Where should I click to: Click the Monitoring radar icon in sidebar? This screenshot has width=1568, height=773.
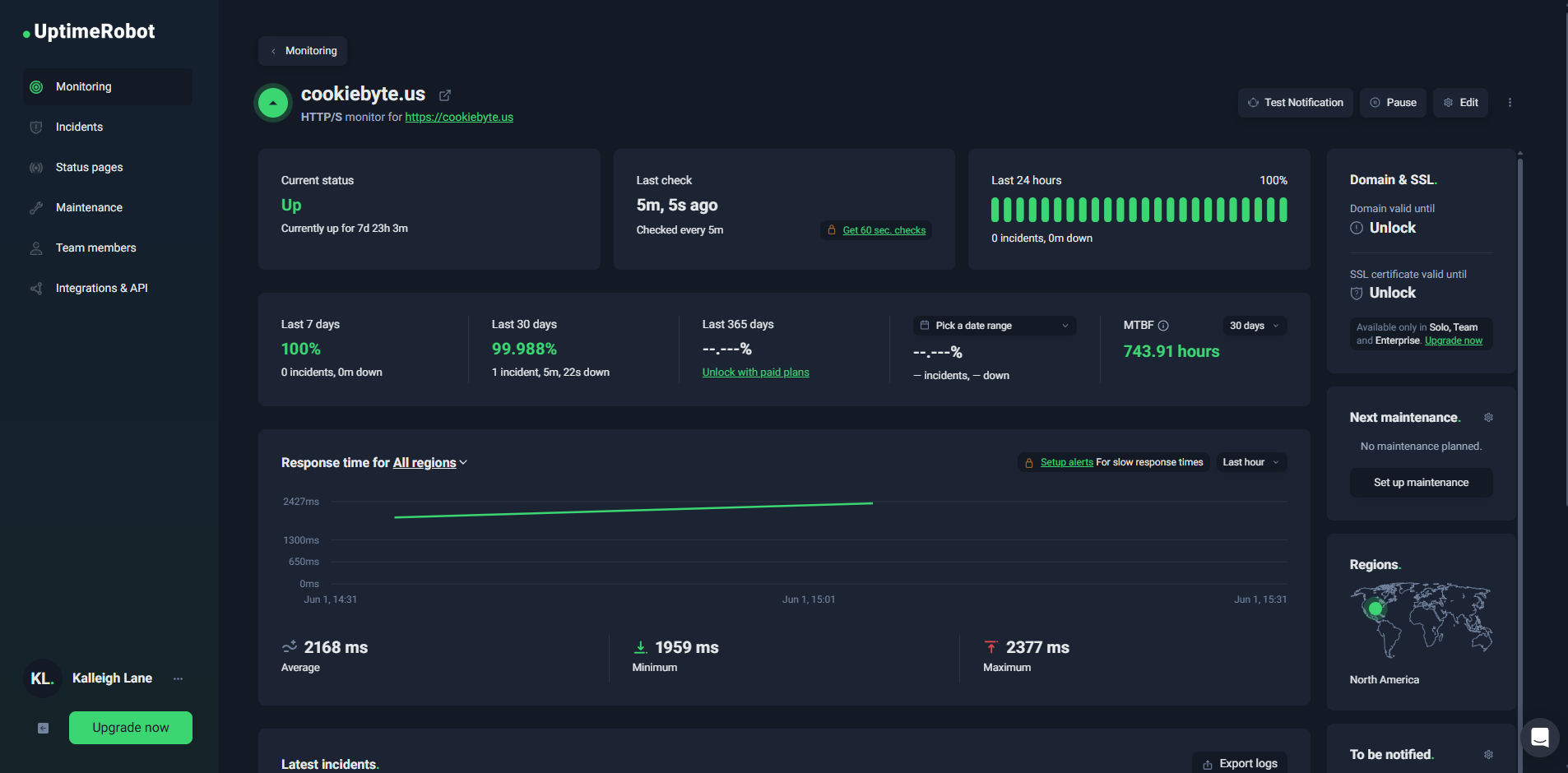(36, 87)
